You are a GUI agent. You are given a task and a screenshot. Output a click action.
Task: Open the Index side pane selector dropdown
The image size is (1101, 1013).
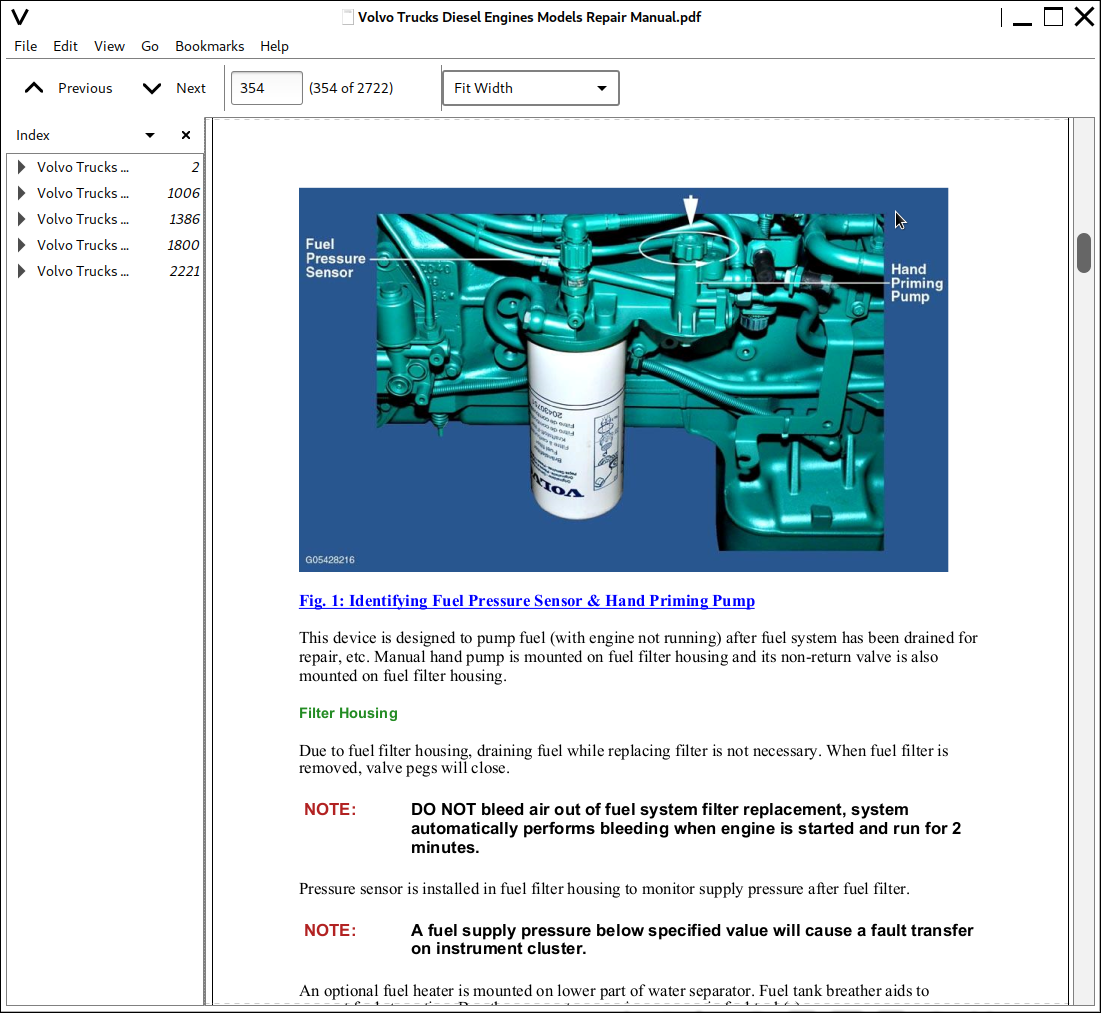click(150, 135)
